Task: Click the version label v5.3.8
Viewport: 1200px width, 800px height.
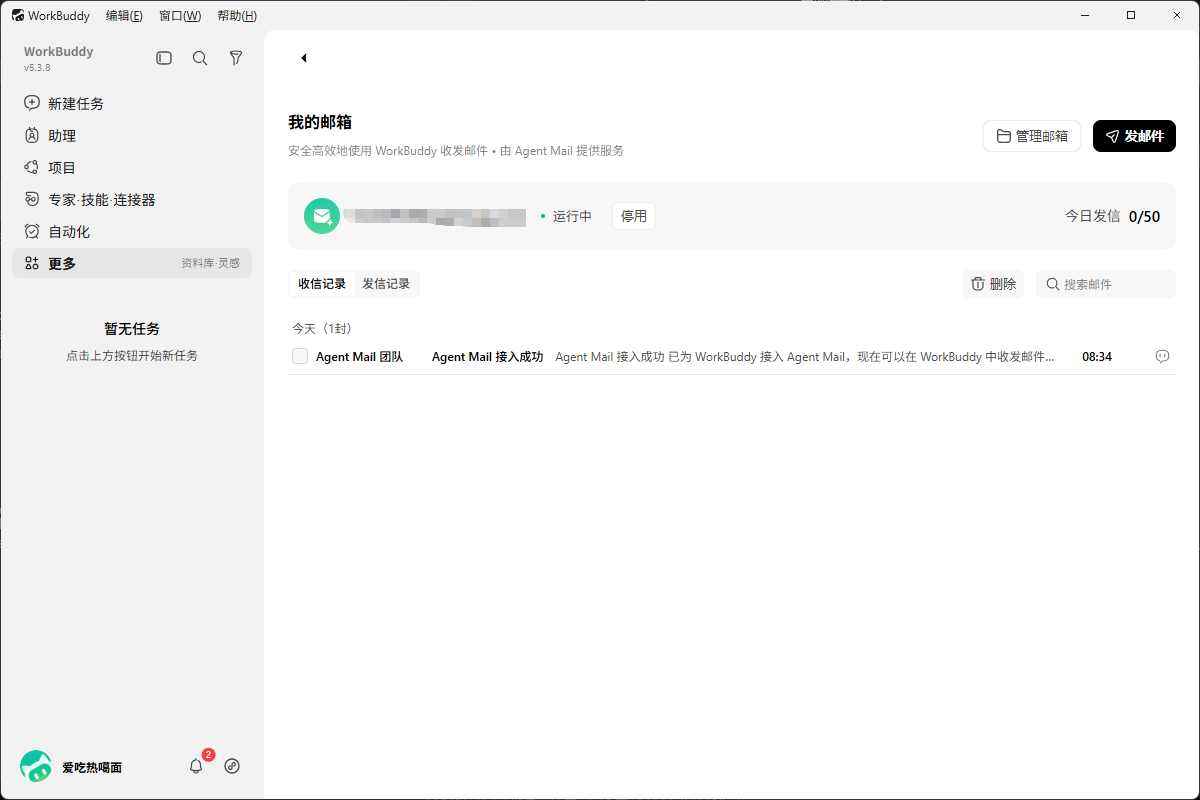Action: click(x=37, y=68)
